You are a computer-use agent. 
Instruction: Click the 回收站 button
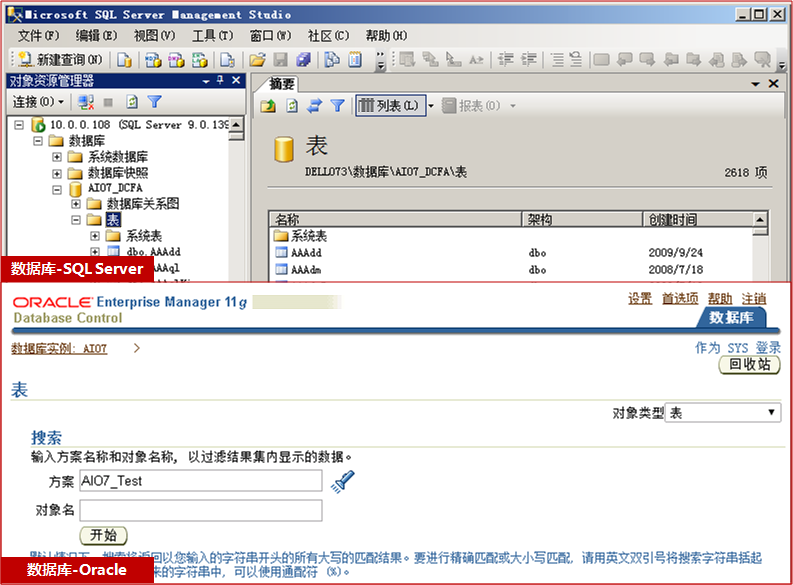pyautogui.click(x=750, y=365)
